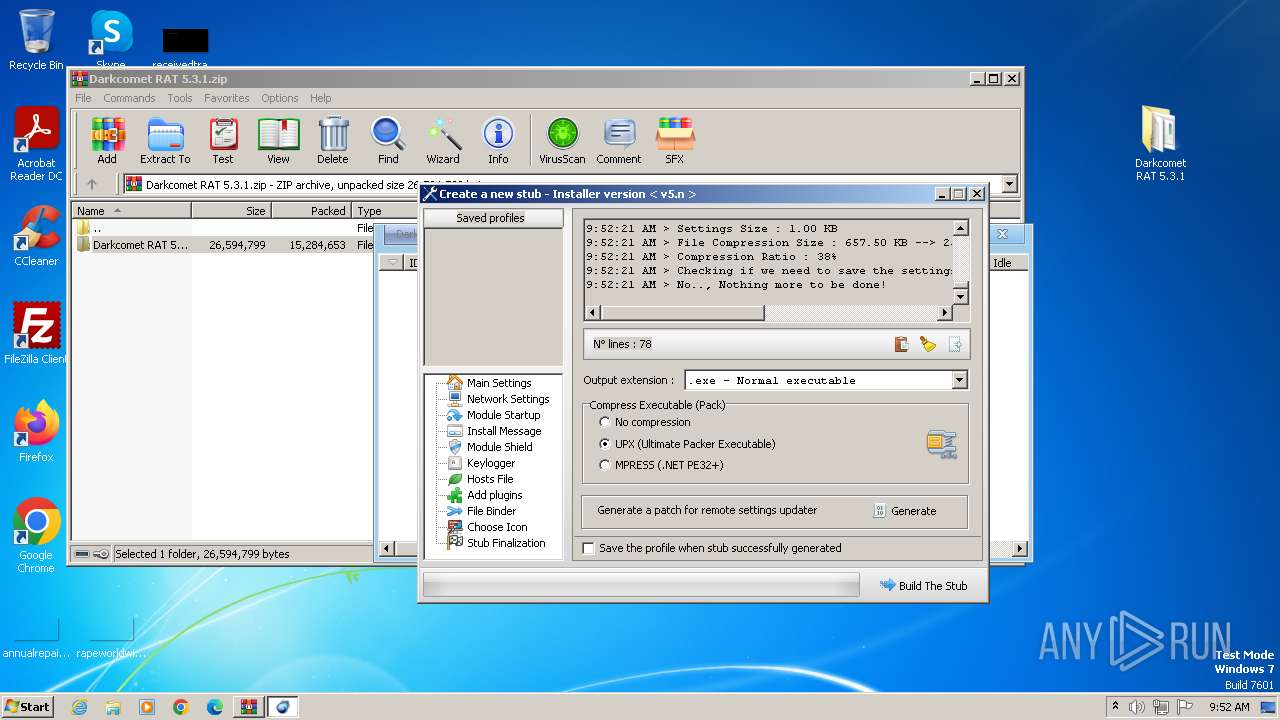Viewport: 1280px width, 720px height.
Task: Click the Find magnifier icon in WinRAR
Action: 388,140
